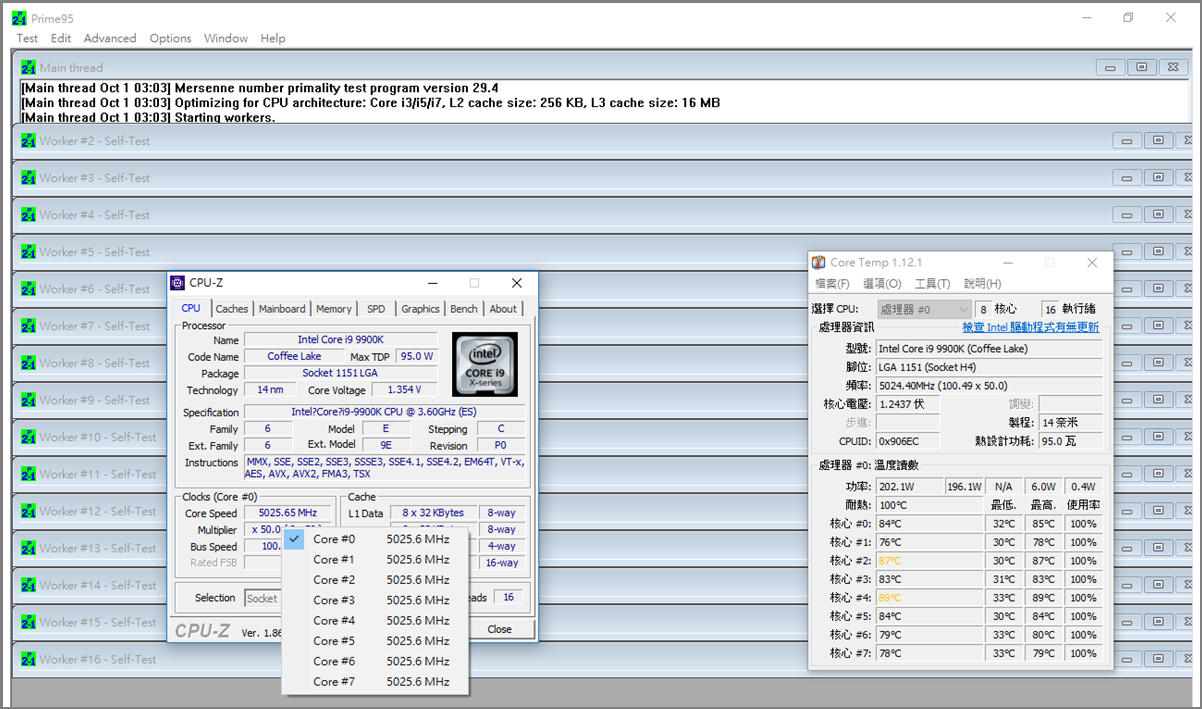Click the Worker #6 Self-Test window icon
Viewport: 1202px width, 709px height.
(28, 289)
